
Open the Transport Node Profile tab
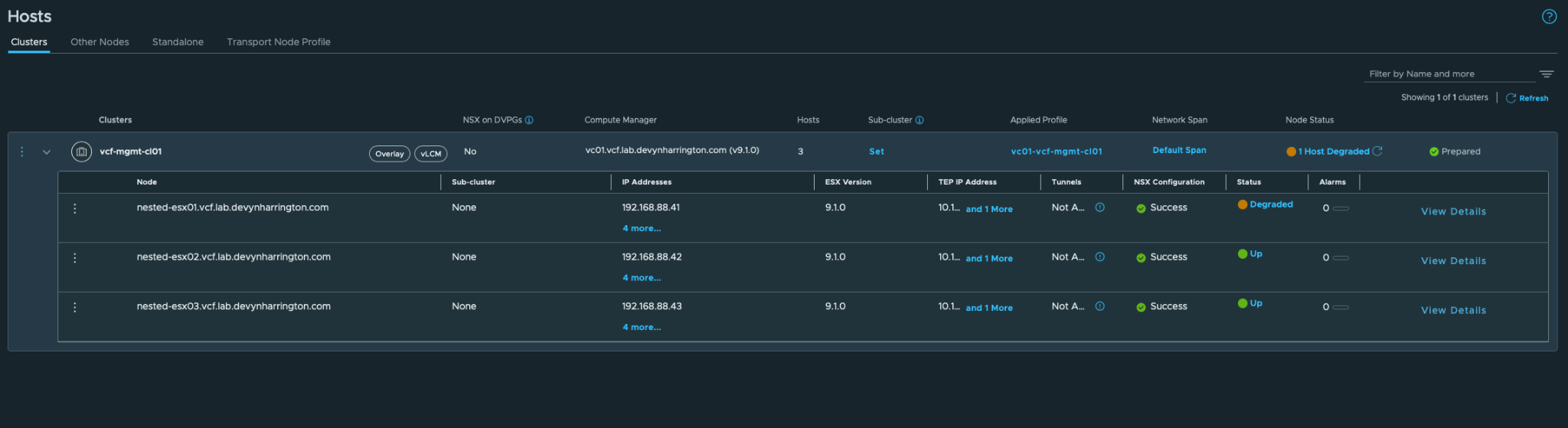279,42
